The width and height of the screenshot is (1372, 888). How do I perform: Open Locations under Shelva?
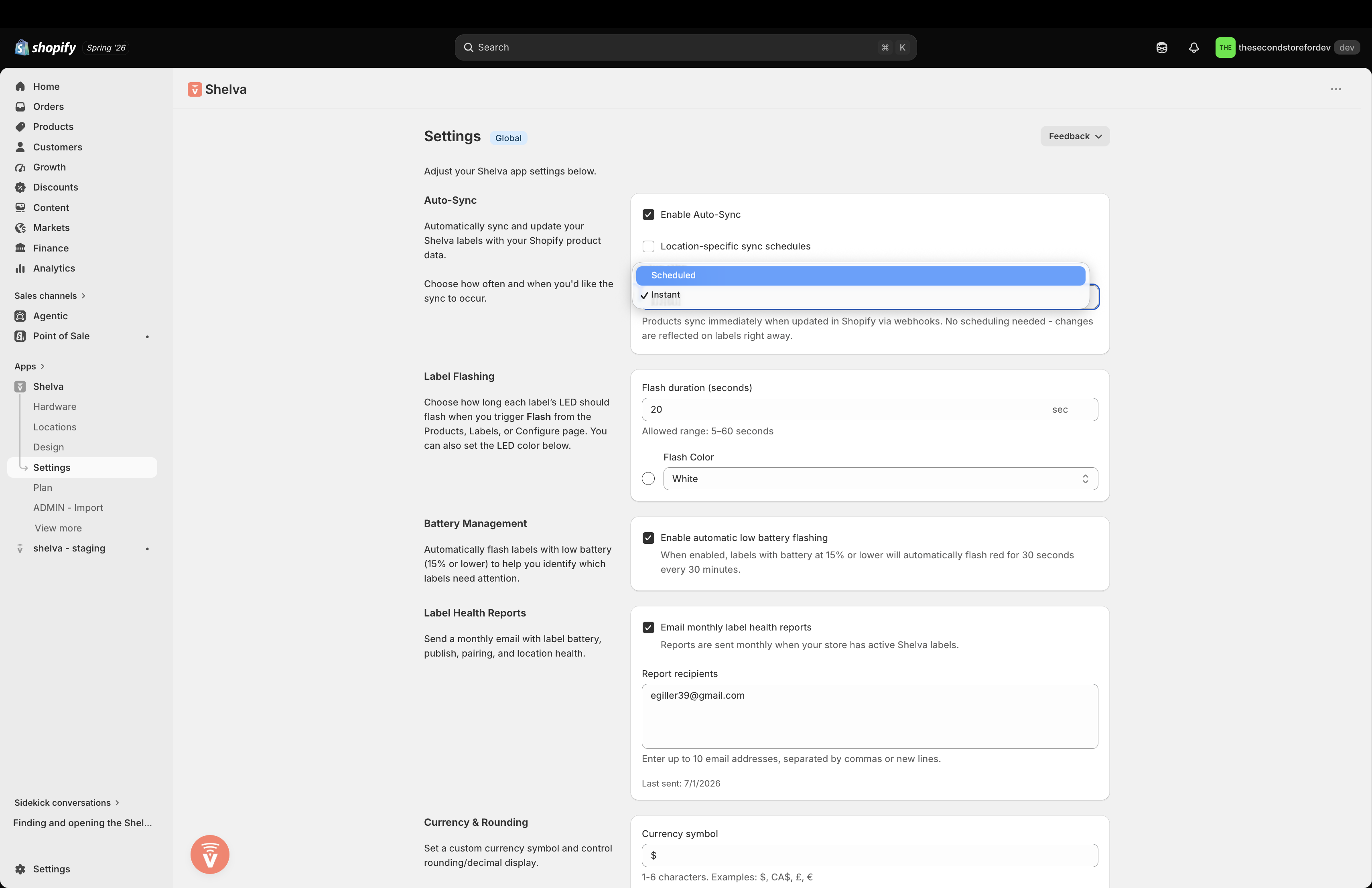click(55, 427)
